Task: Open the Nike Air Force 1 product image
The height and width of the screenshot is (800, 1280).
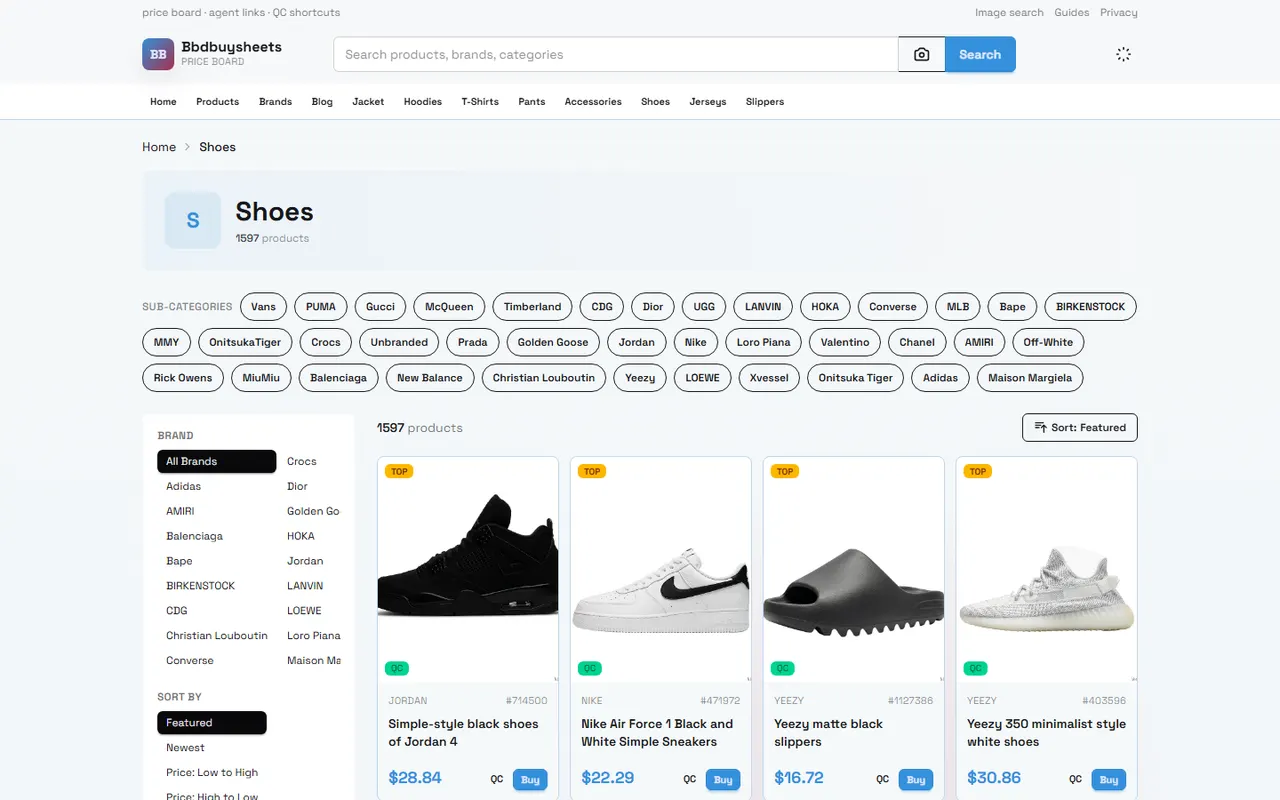Action: pyautogui.click(x=660, y=570)
